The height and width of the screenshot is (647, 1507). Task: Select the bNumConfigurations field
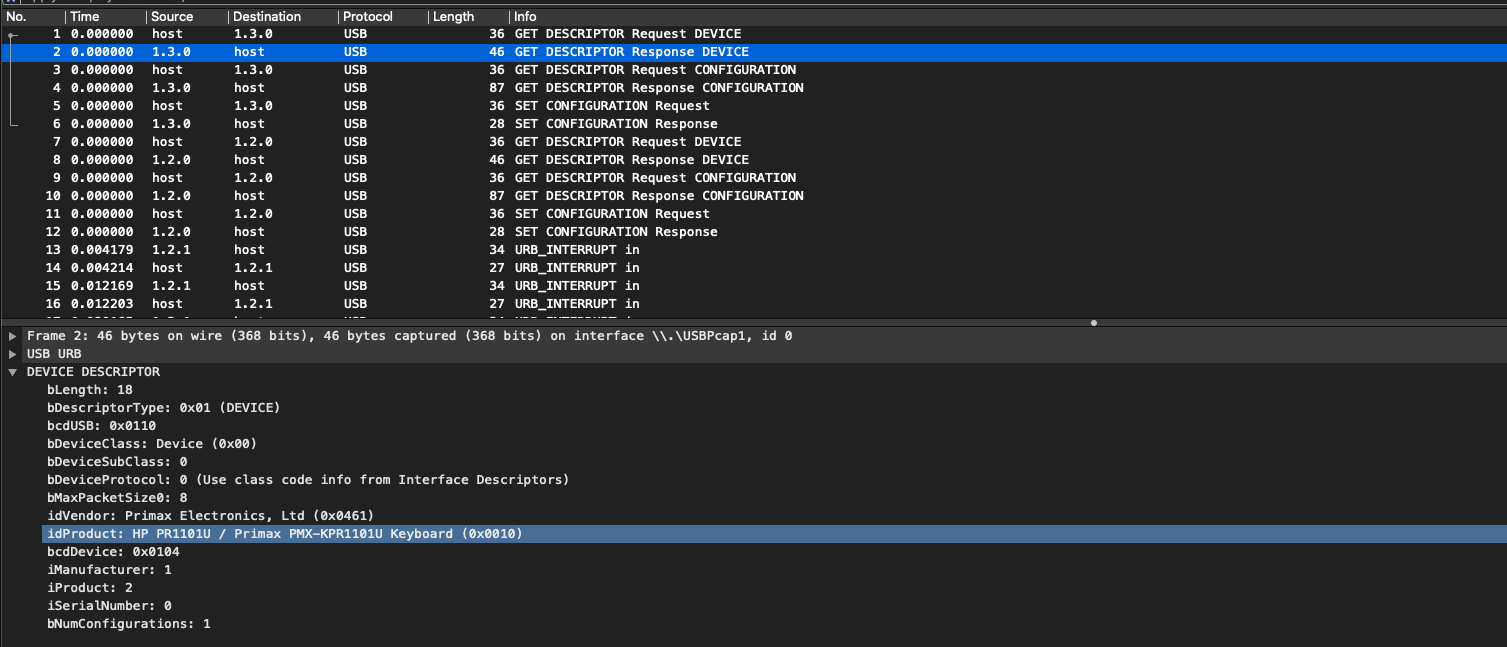[x=128, y=624]
